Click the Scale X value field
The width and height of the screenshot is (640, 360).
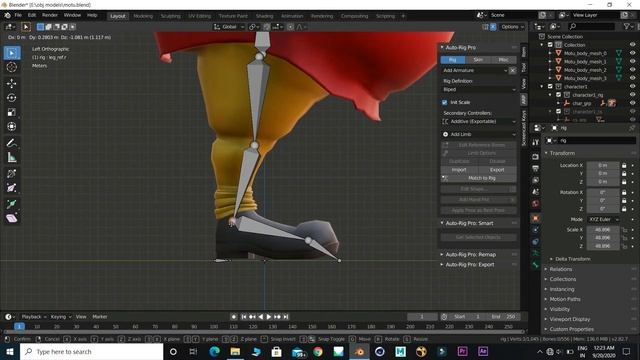[x=603, y=230]
